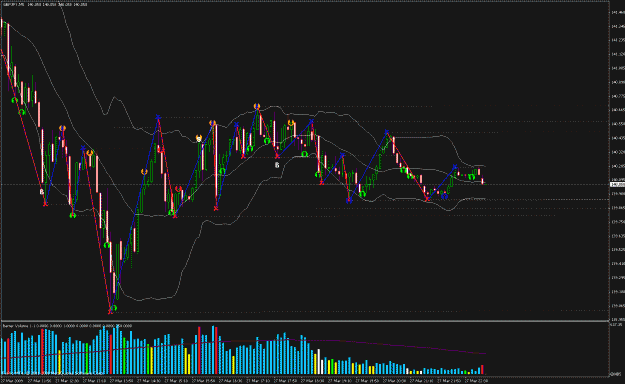625x384 pixels.
Task: Click the highlighted current price label on axis
Action: coord(617,185)
